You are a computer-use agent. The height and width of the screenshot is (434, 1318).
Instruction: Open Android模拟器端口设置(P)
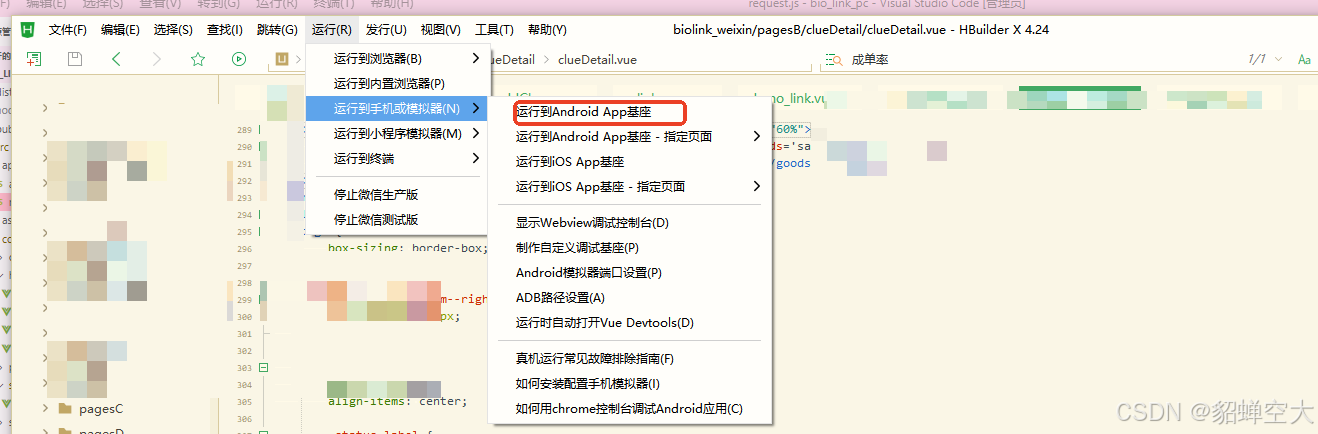(x=629, y=272)
